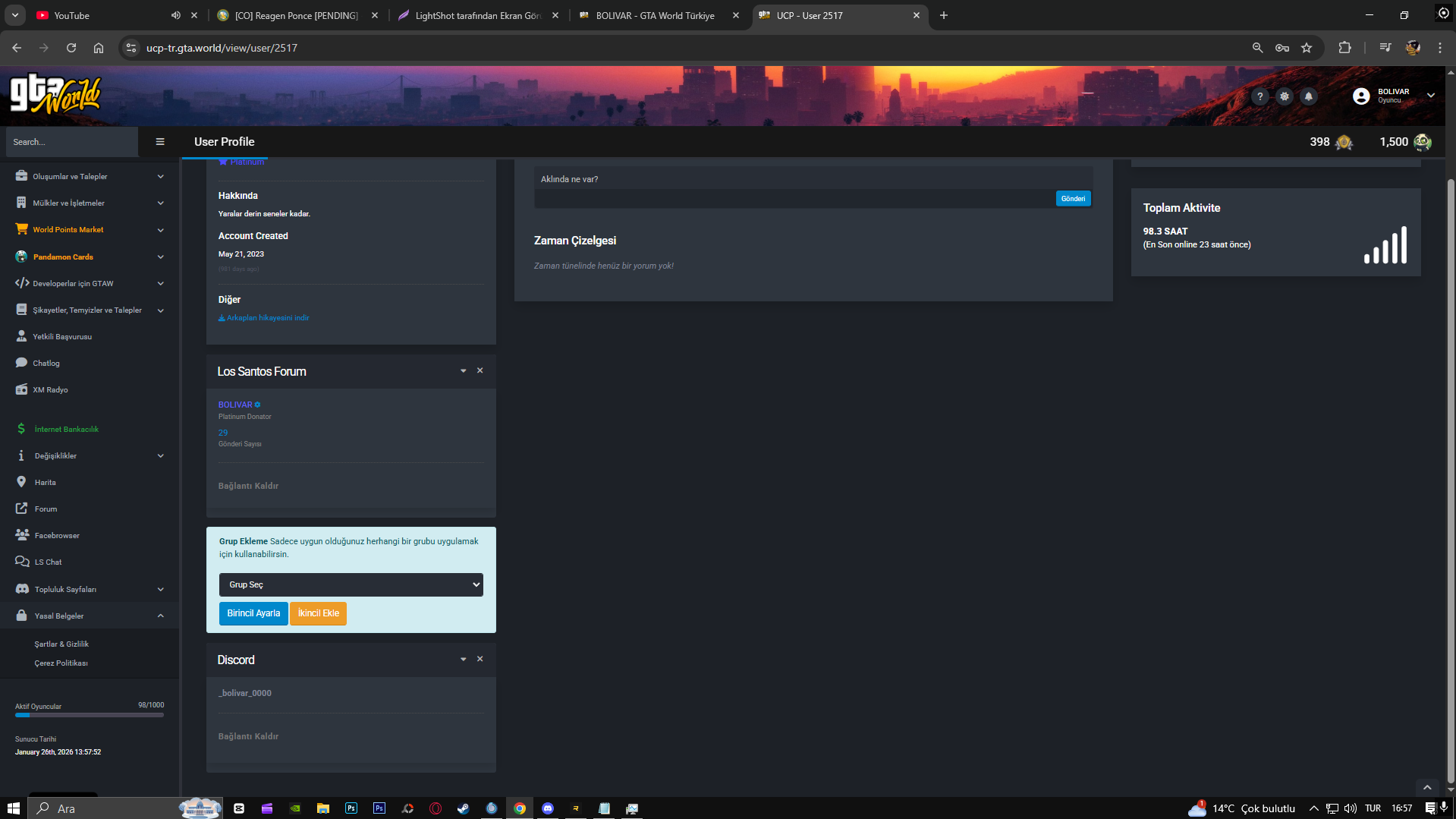Click the XM Radyo radio icon
This screenshot has height=819, width=1456.
click(x=21, y=389)
